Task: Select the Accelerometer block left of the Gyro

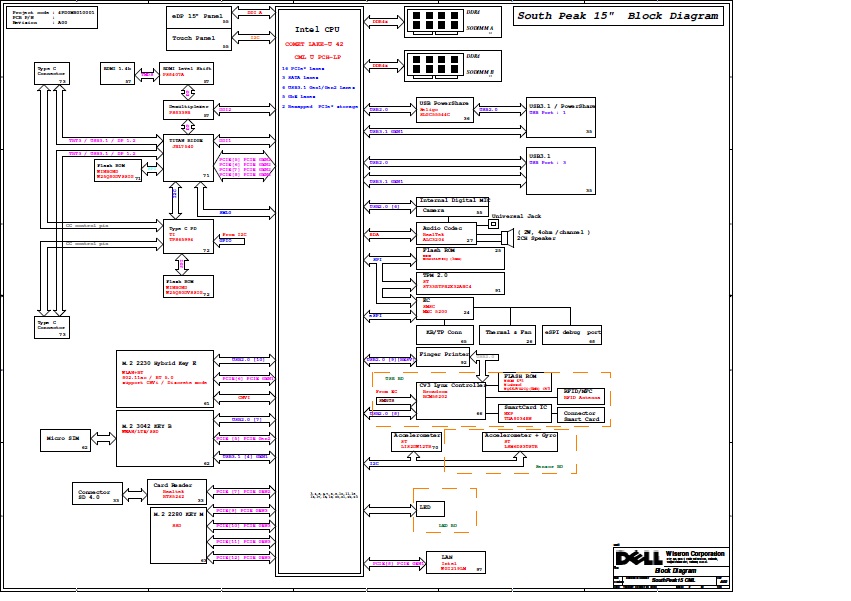Action: point(416,441)
